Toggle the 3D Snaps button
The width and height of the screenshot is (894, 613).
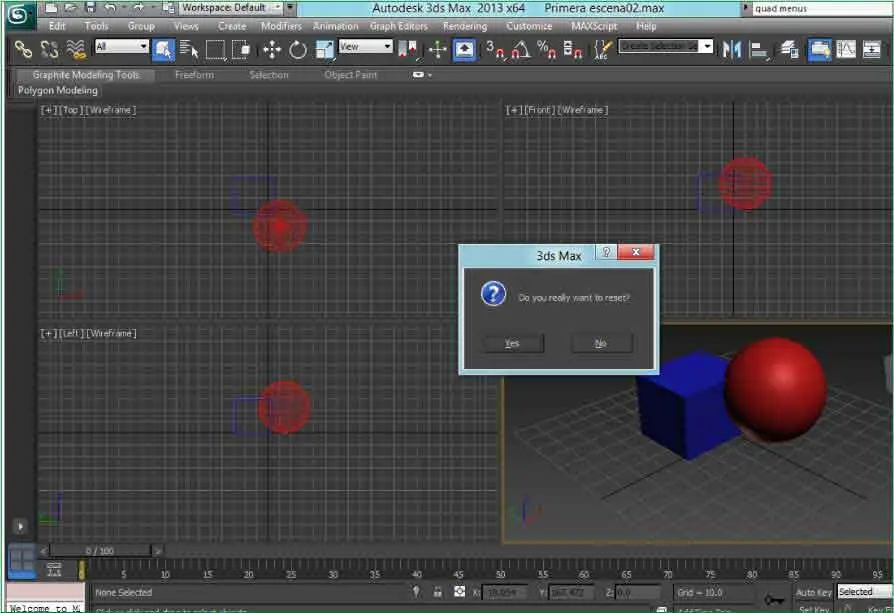(494, 50)
